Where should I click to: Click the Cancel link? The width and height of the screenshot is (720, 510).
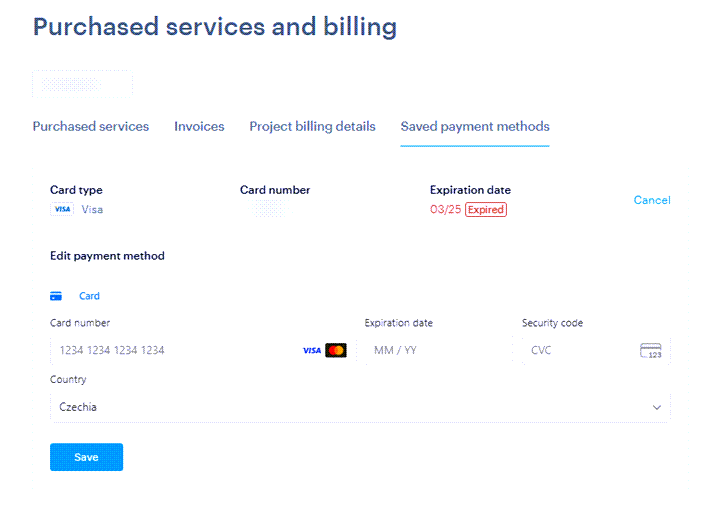click(x=652, y=200)
